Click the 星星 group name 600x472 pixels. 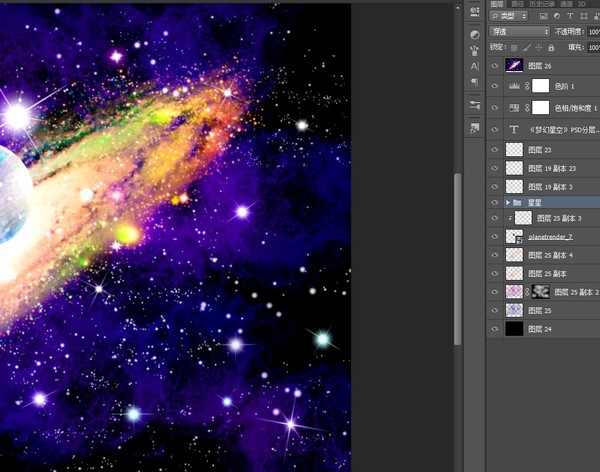click(535, 203)
